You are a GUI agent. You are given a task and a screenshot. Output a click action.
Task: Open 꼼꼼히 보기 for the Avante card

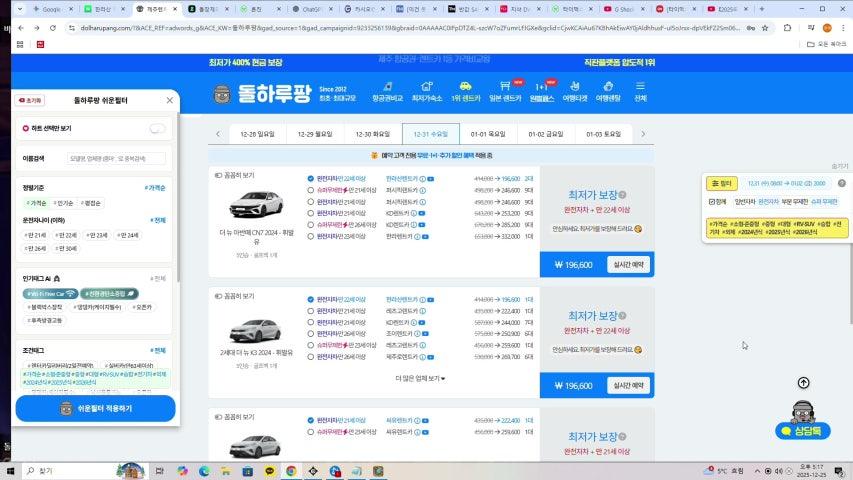[234, 175]
